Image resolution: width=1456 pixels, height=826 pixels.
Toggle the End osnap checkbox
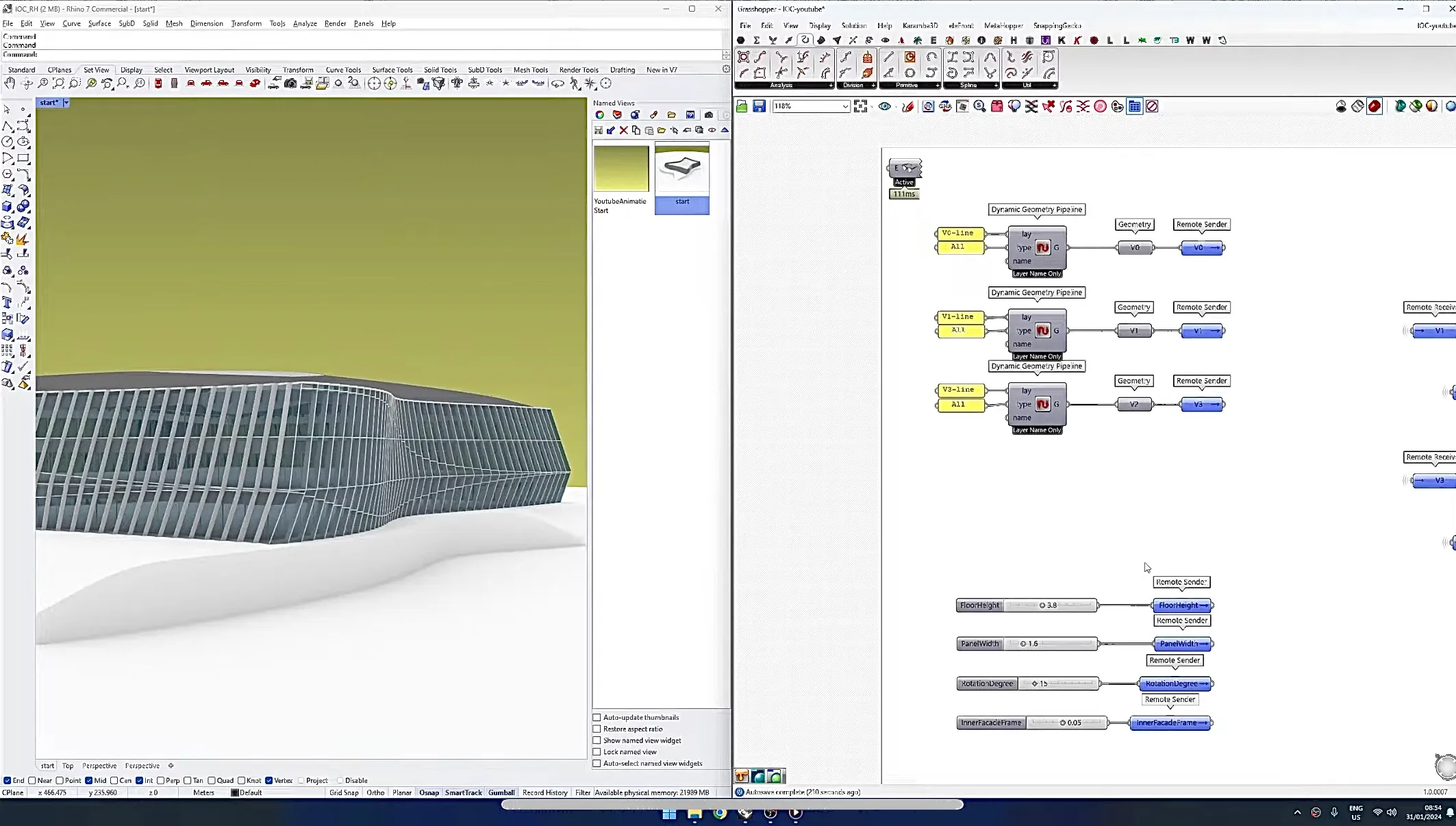(8, 780)
